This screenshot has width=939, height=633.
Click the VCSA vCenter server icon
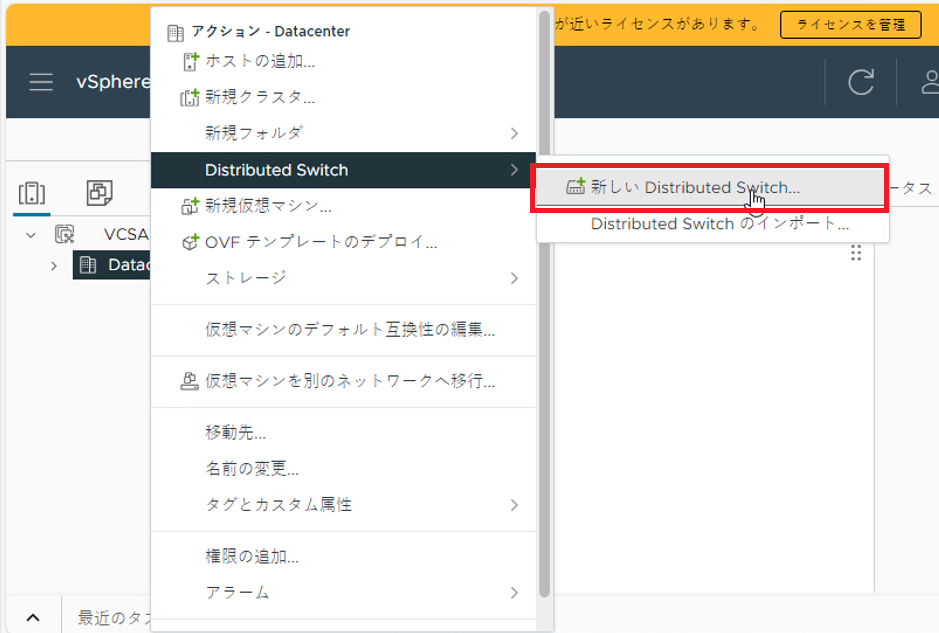pyautogui.click(x=65, y=234)
